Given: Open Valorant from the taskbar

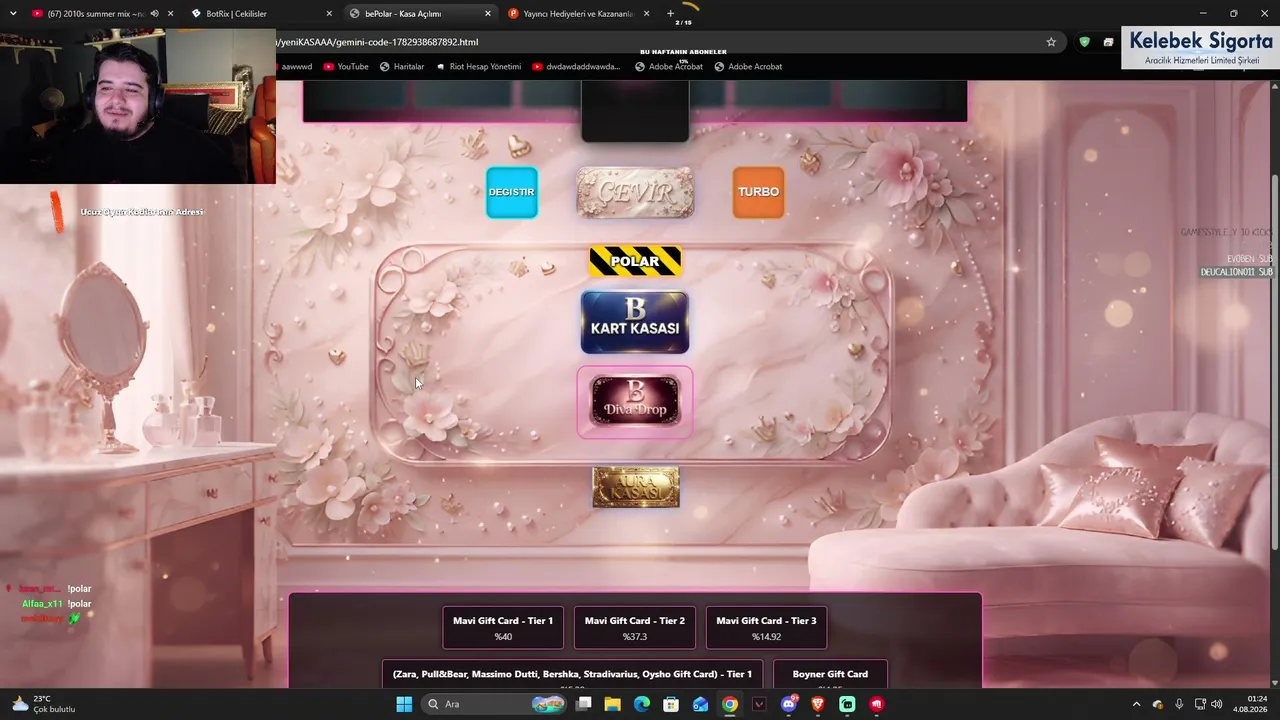Looking at the screenshot, I should click(759, 704).
